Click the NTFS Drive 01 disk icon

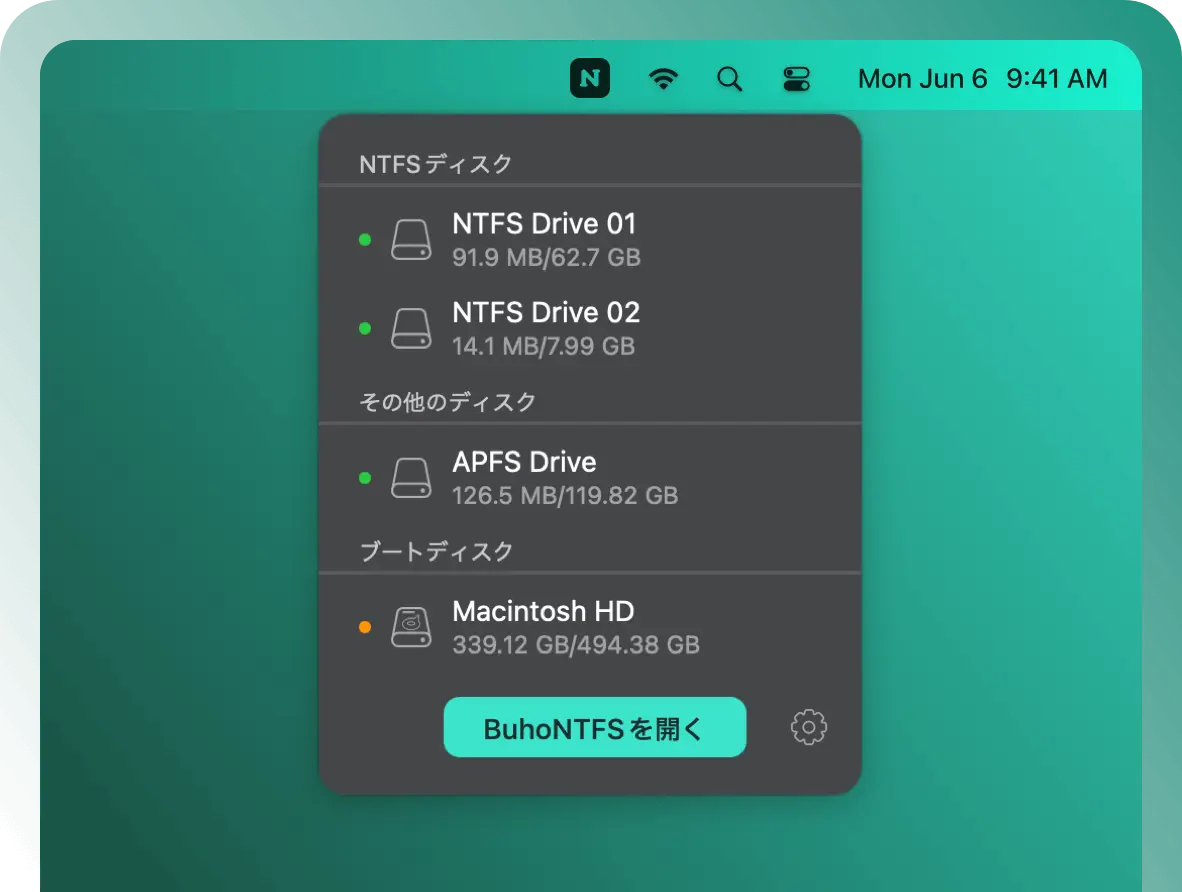point(412,240)
